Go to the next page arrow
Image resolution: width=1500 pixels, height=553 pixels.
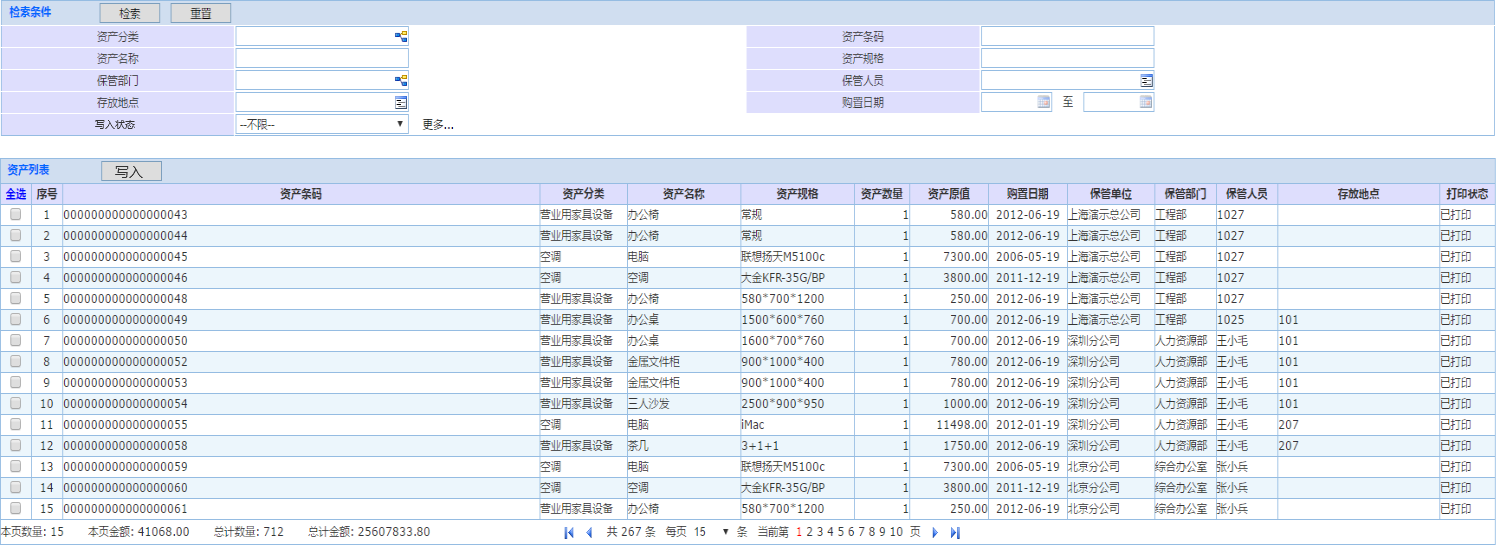click(936, 532)
